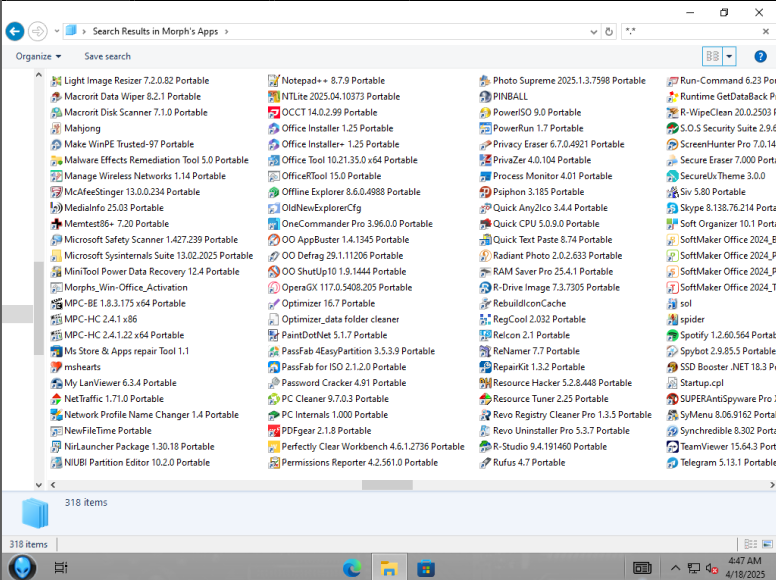Viewport: 776px width, 580px height.
Task: Select 'Optimizer_data folder cleaner' item
Action: 334,319
